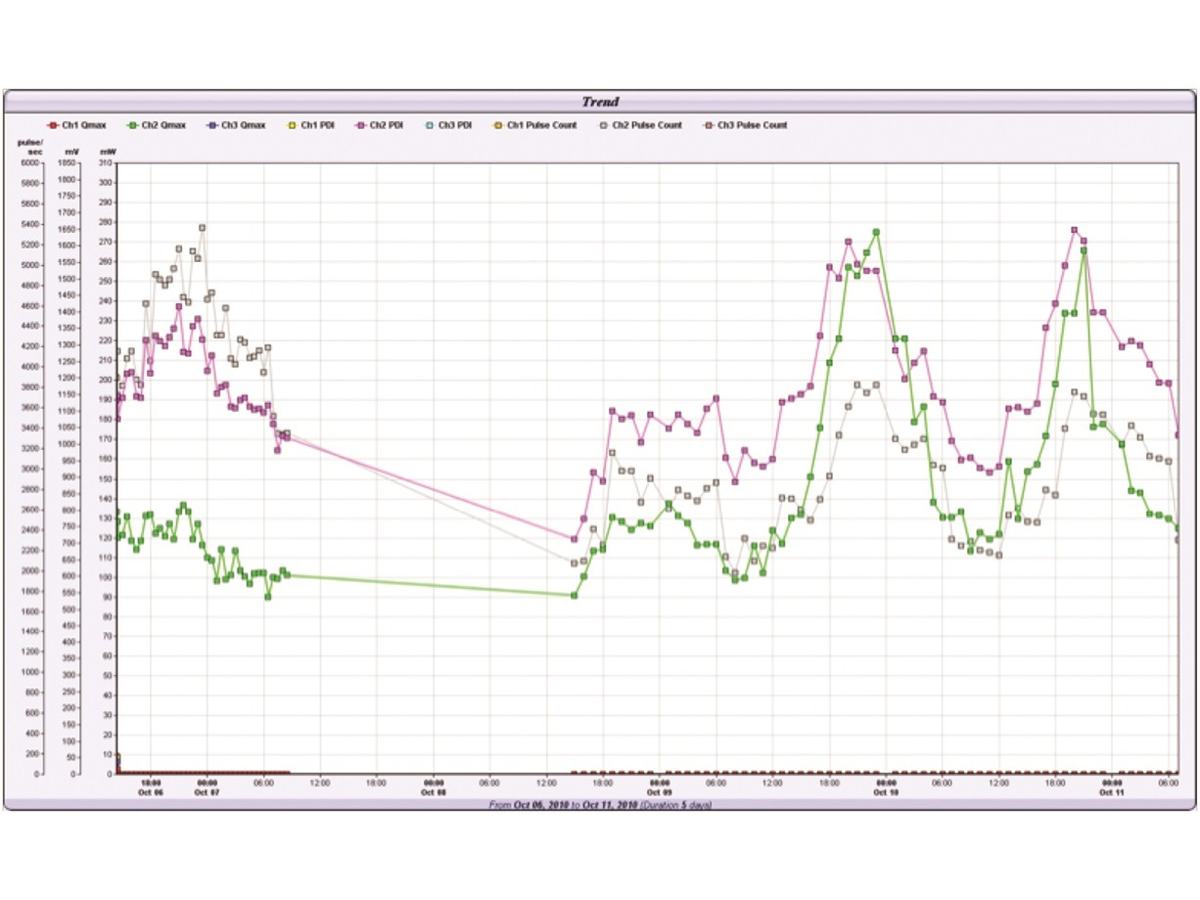The width and height of the screenshot is (1200, 900).
Task: Click the 'Oct 10' time axis label
Action: click(x=886, y=792)
